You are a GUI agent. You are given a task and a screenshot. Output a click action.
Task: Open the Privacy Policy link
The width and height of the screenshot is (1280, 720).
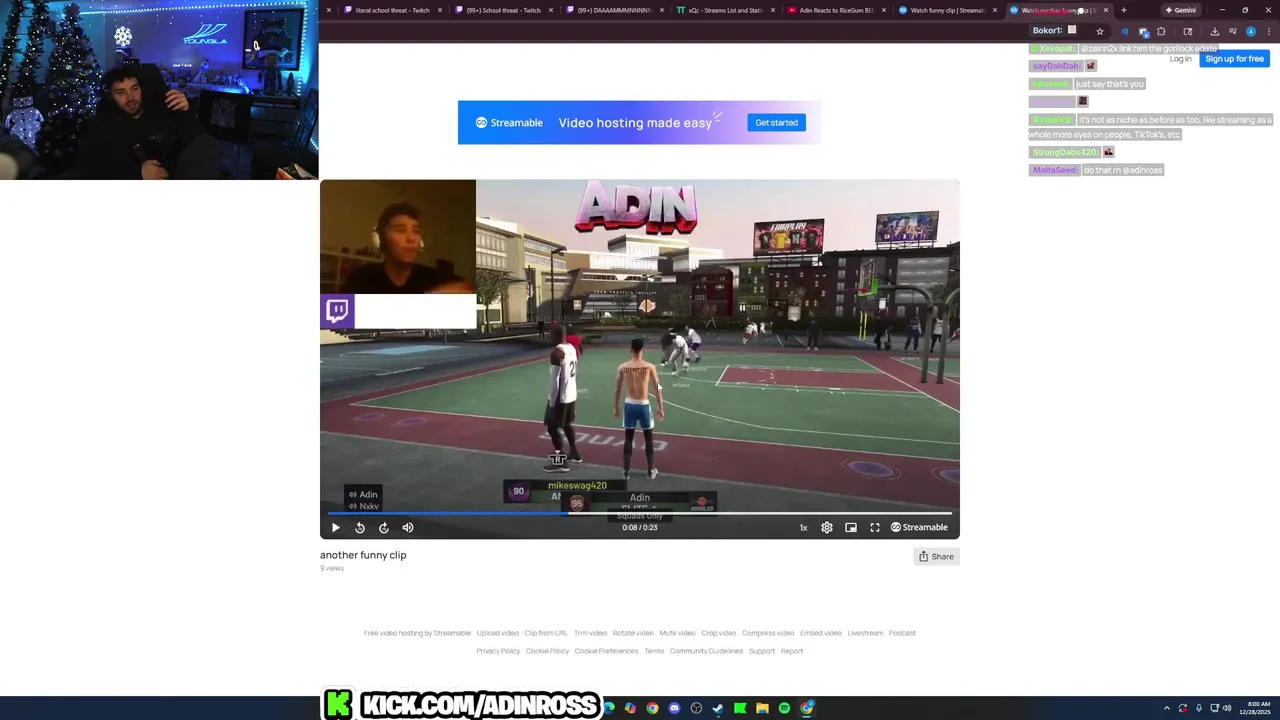(x=498, y=651)
